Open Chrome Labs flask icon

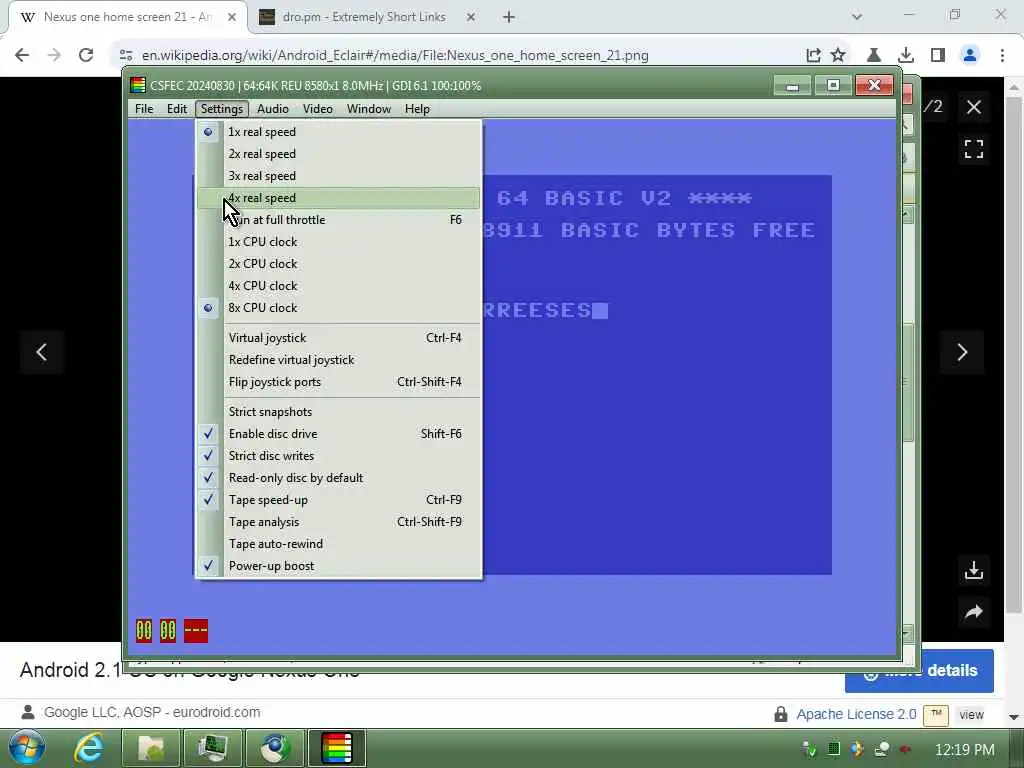tap(874, 56)
